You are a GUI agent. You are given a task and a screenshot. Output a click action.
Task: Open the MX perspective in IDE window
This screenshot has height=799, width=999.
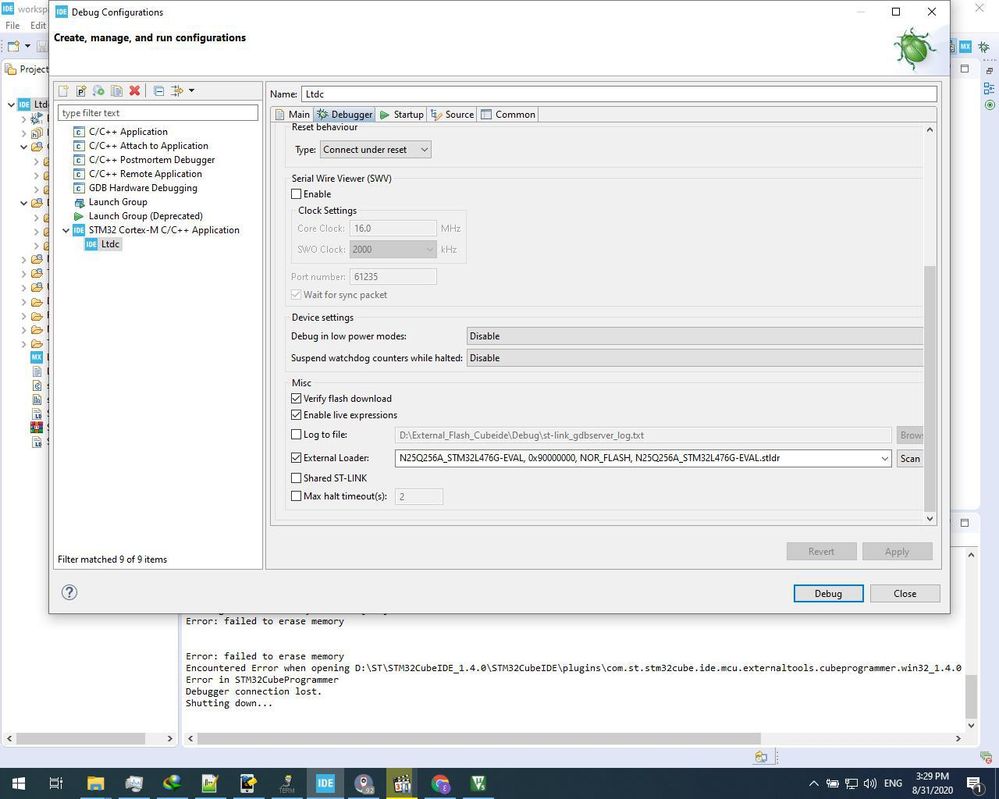966,47
